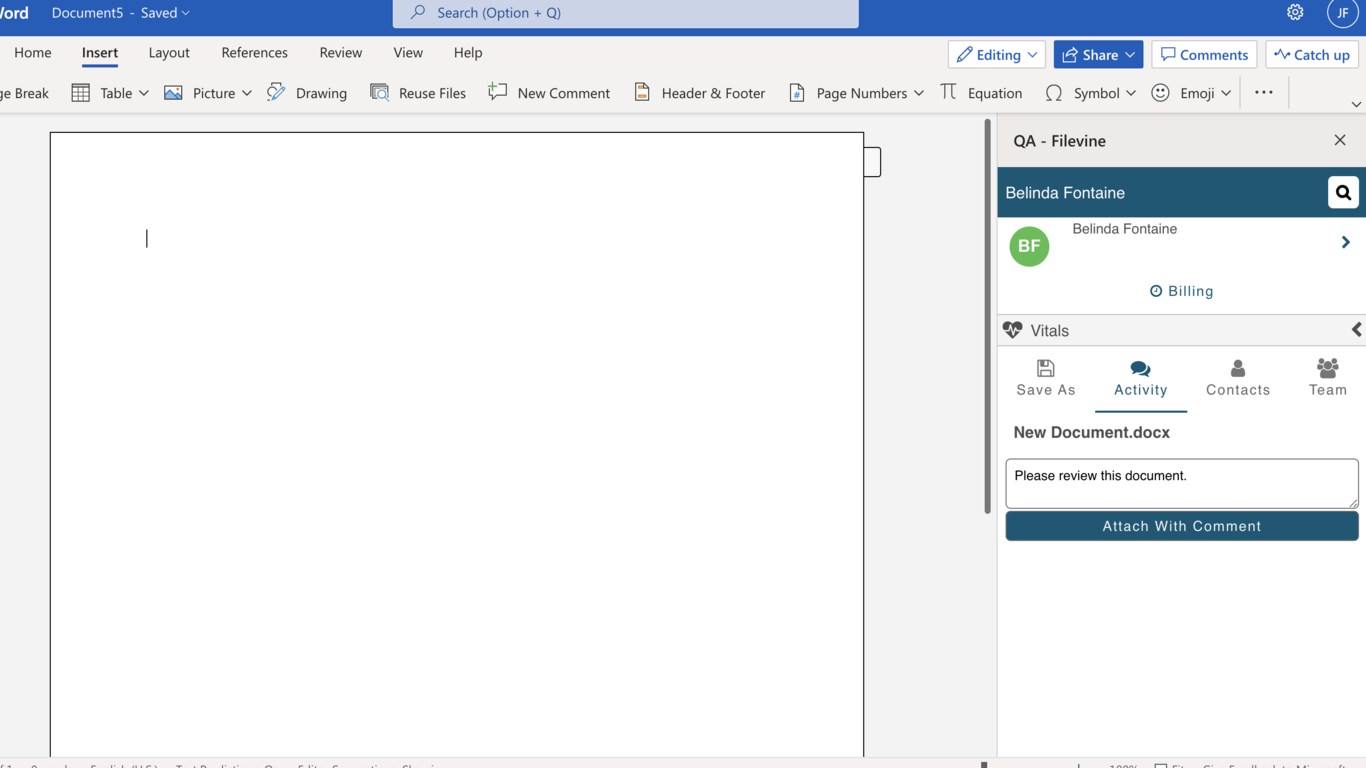This screenshot has height=768, width=1366.
Task: Expand the Table dropdown arrow
Action: 144,93
